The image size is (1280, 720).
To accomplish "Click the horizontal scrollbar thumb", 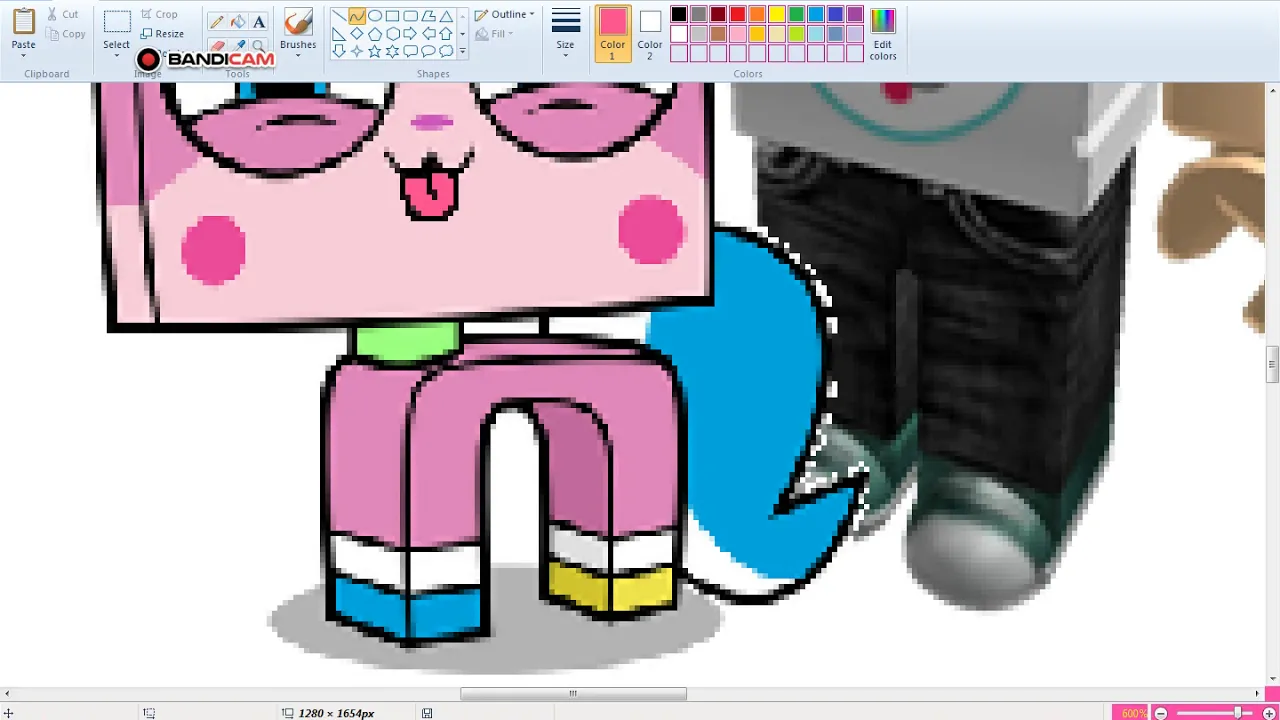I will [573, 693].
